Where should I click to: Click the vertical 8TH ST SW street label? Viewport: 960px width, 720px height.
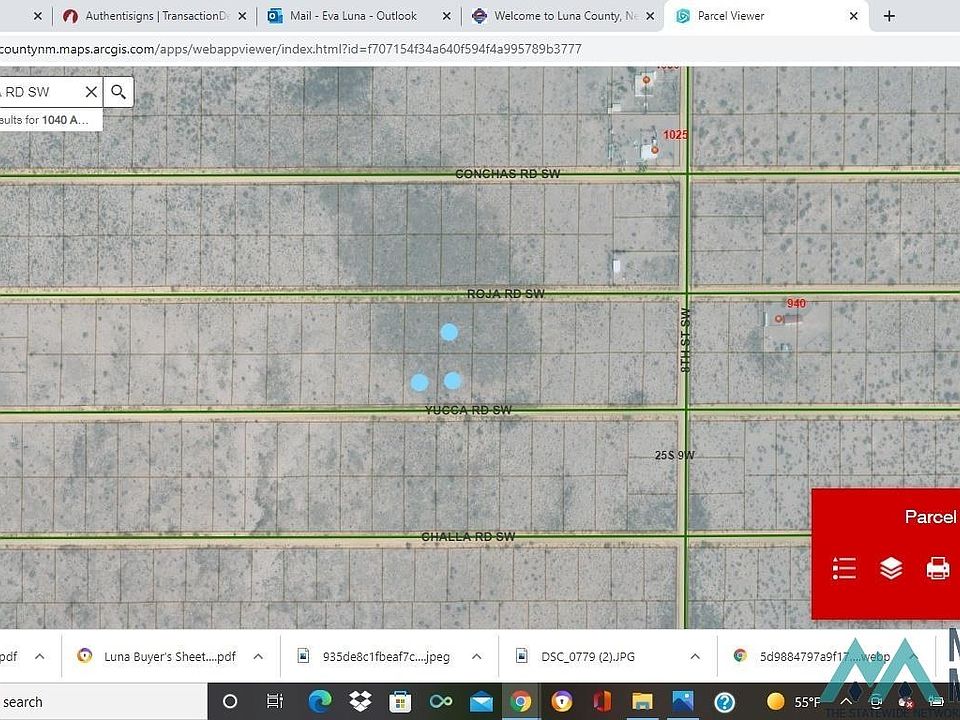coord(684,340)
